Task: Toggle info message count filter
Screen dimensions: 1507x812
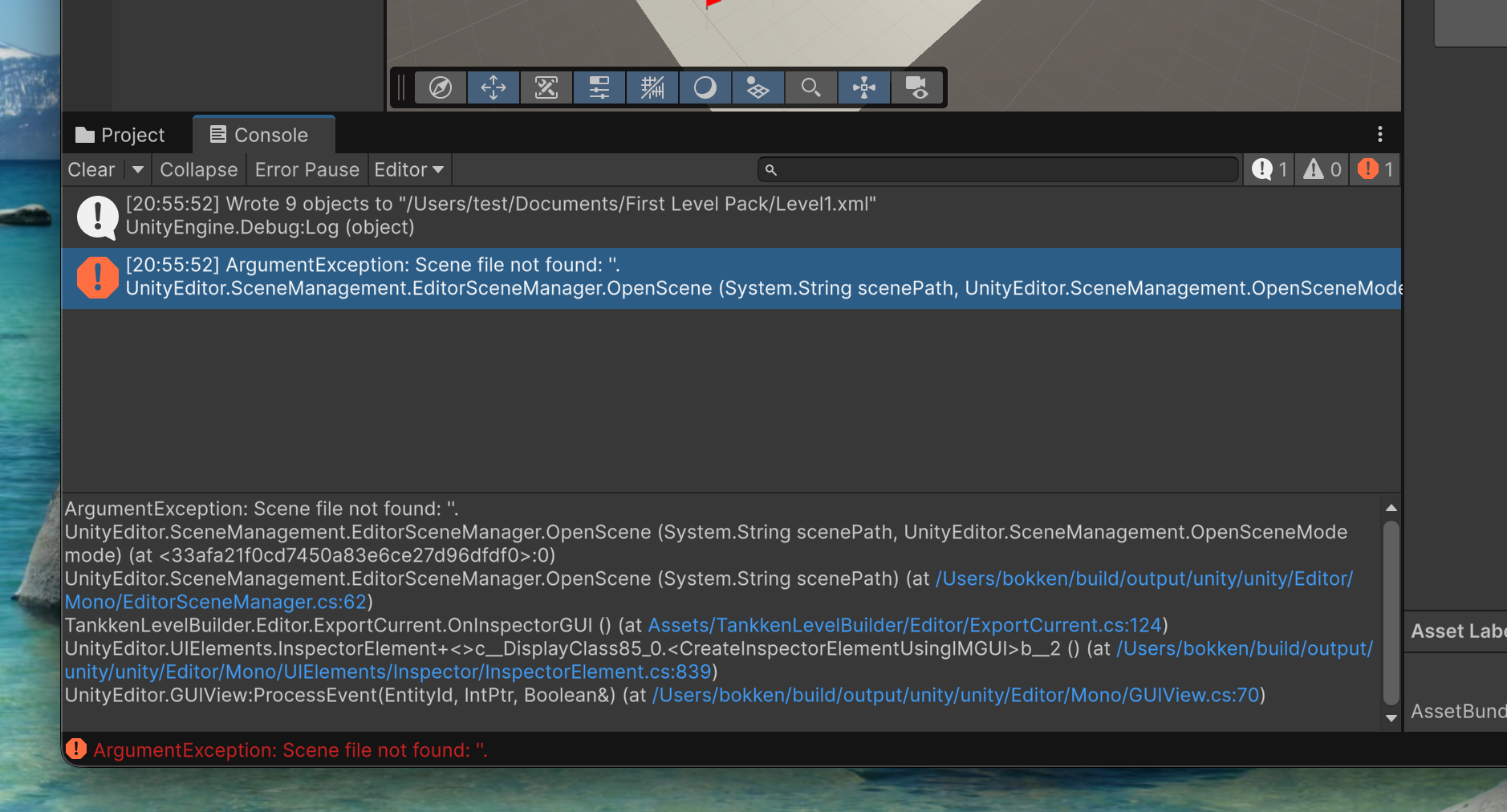Action: coord(1269,169)
